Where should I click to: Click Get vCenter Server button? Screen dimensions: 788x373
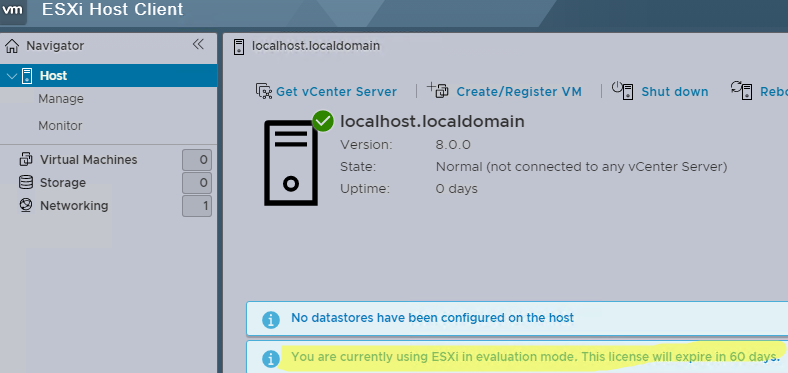(x=326, y=91)
